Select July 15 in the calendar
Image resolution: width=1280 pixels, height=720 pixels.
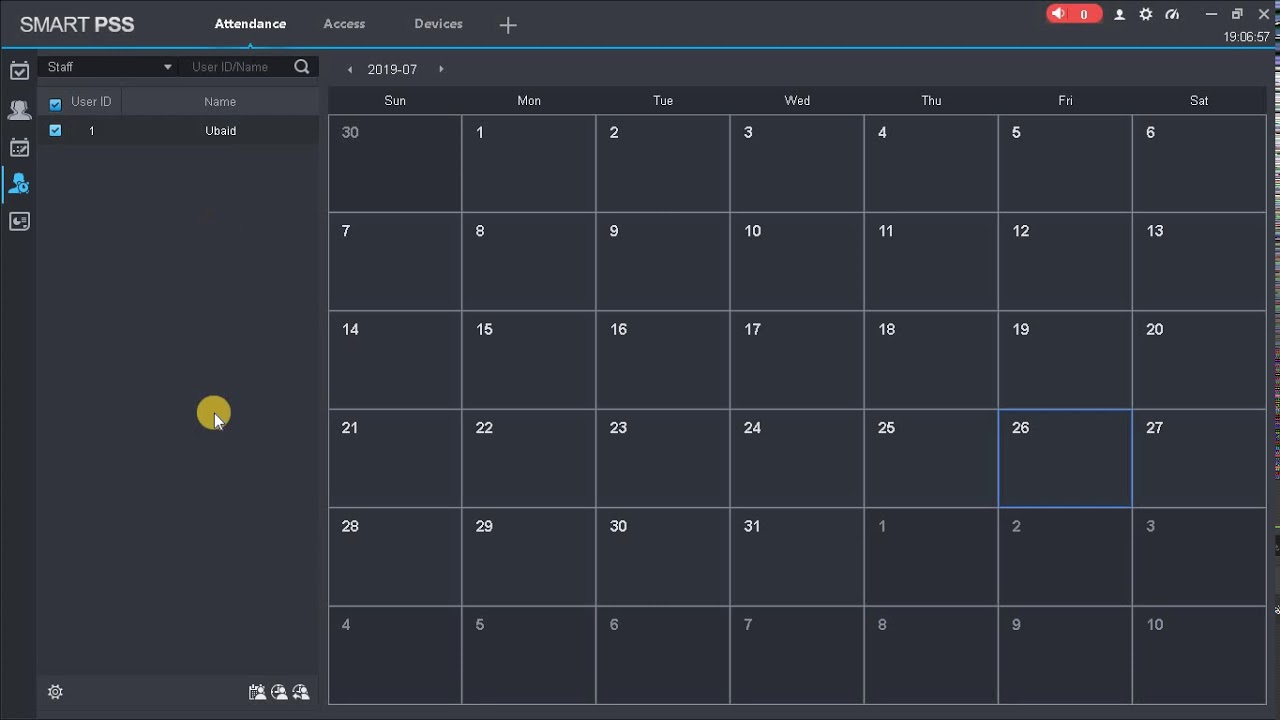(529, 360)
